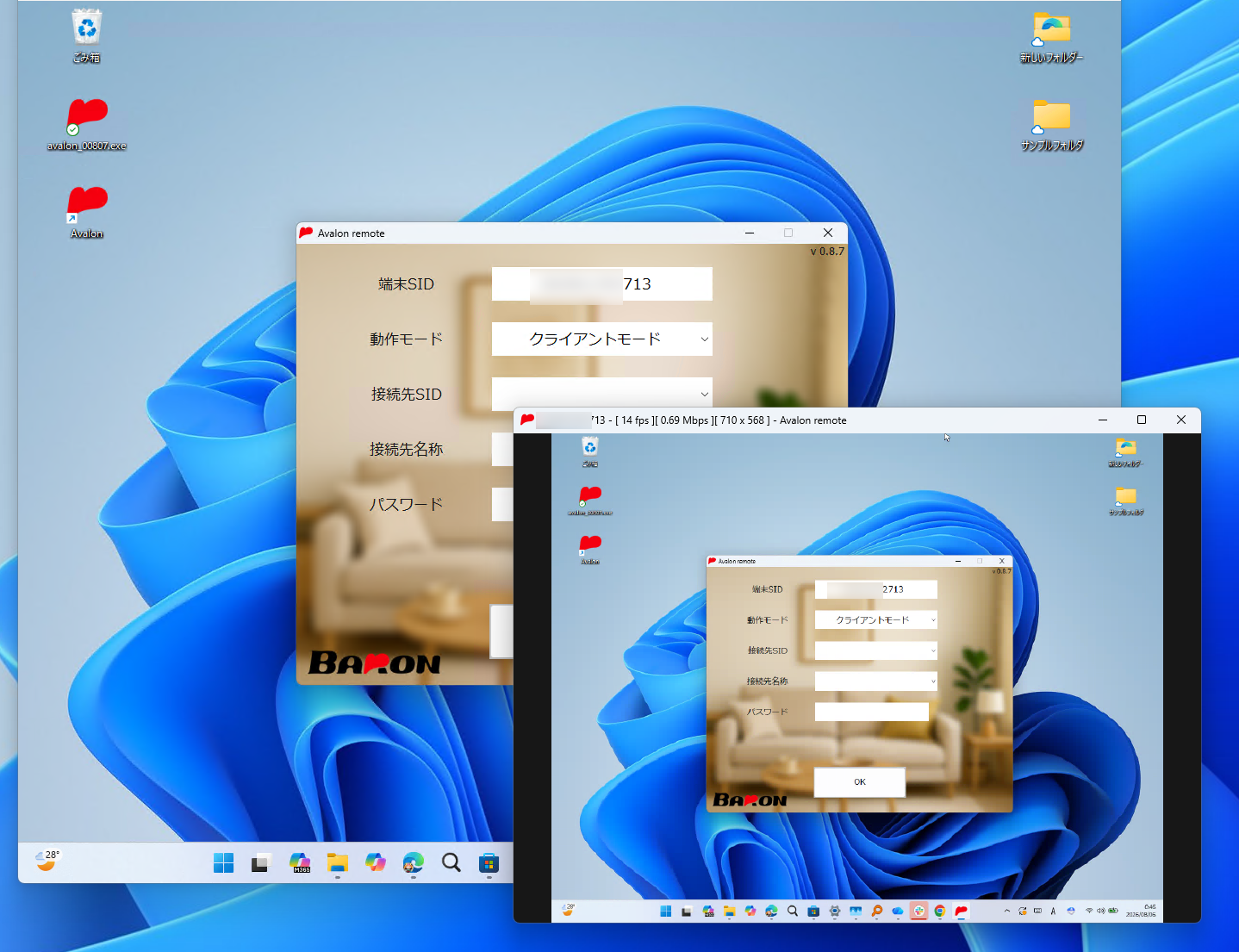This screenshot has height=952, width=1239.
Task: Click the パスワード field in the small remote dialog
Action: tap(872, 712)
